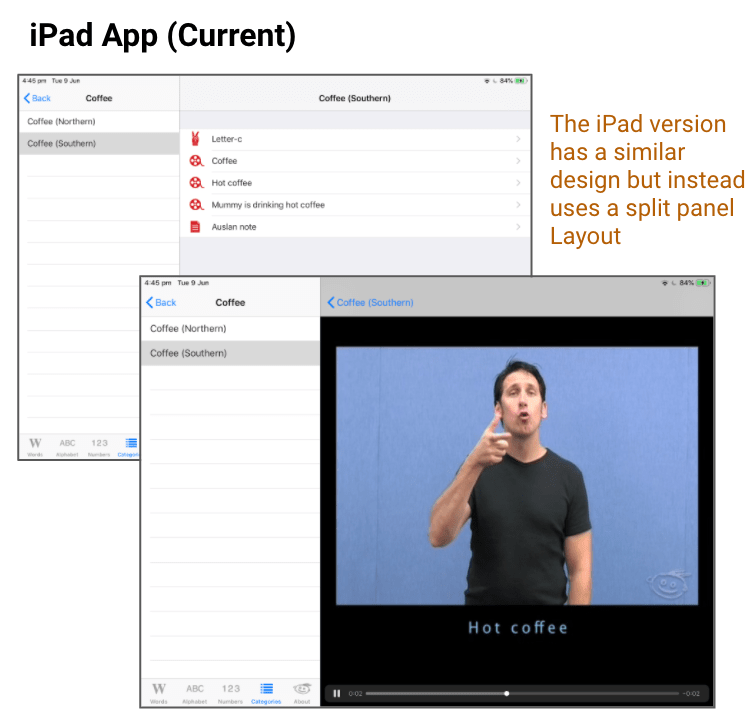The width and height of the screenshot is (756, 724).
Task: Open Alphabet tab in rear window
Action: pos(67,447)
